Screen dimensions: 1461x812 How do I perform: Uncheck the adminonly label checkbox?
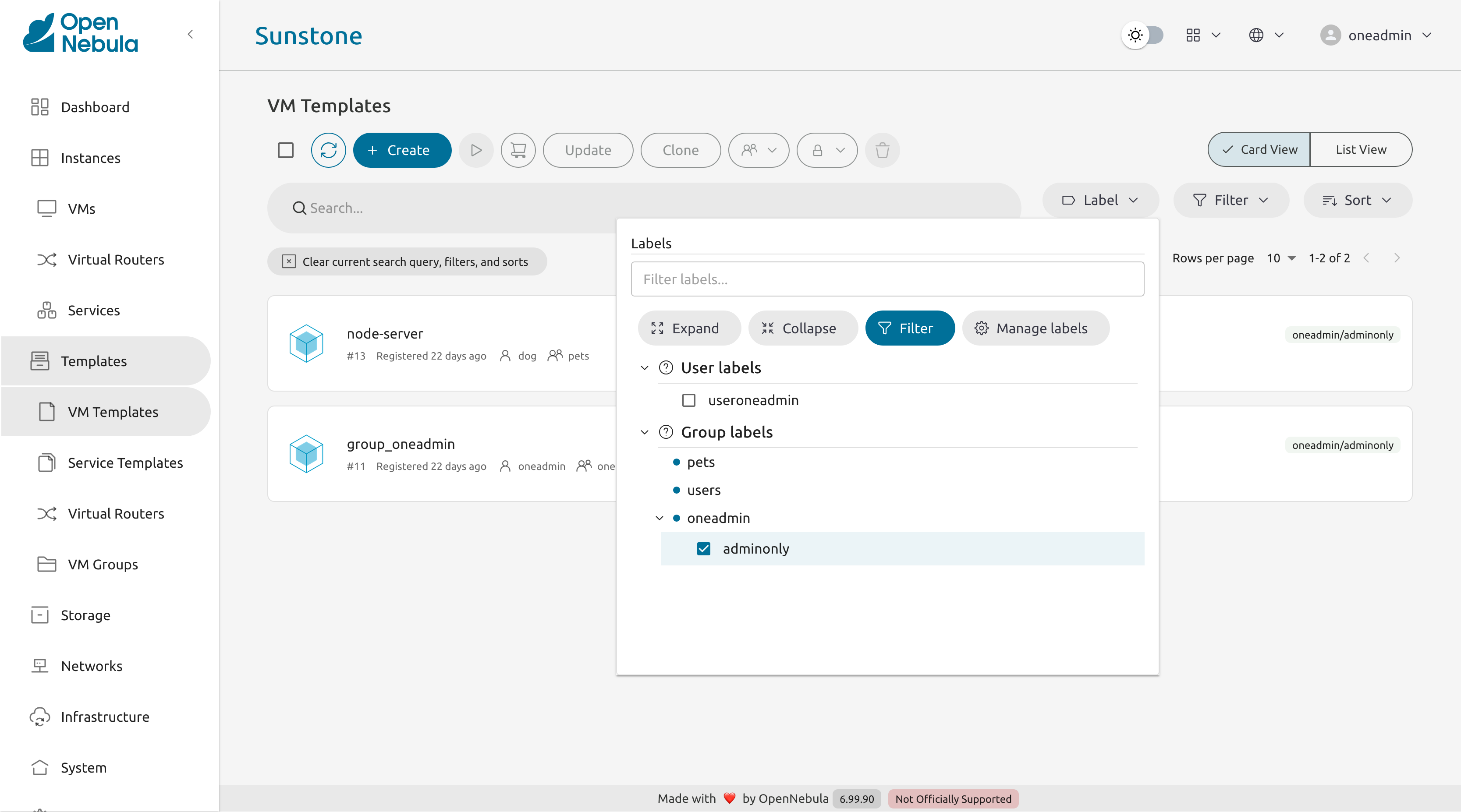(703, 549)
